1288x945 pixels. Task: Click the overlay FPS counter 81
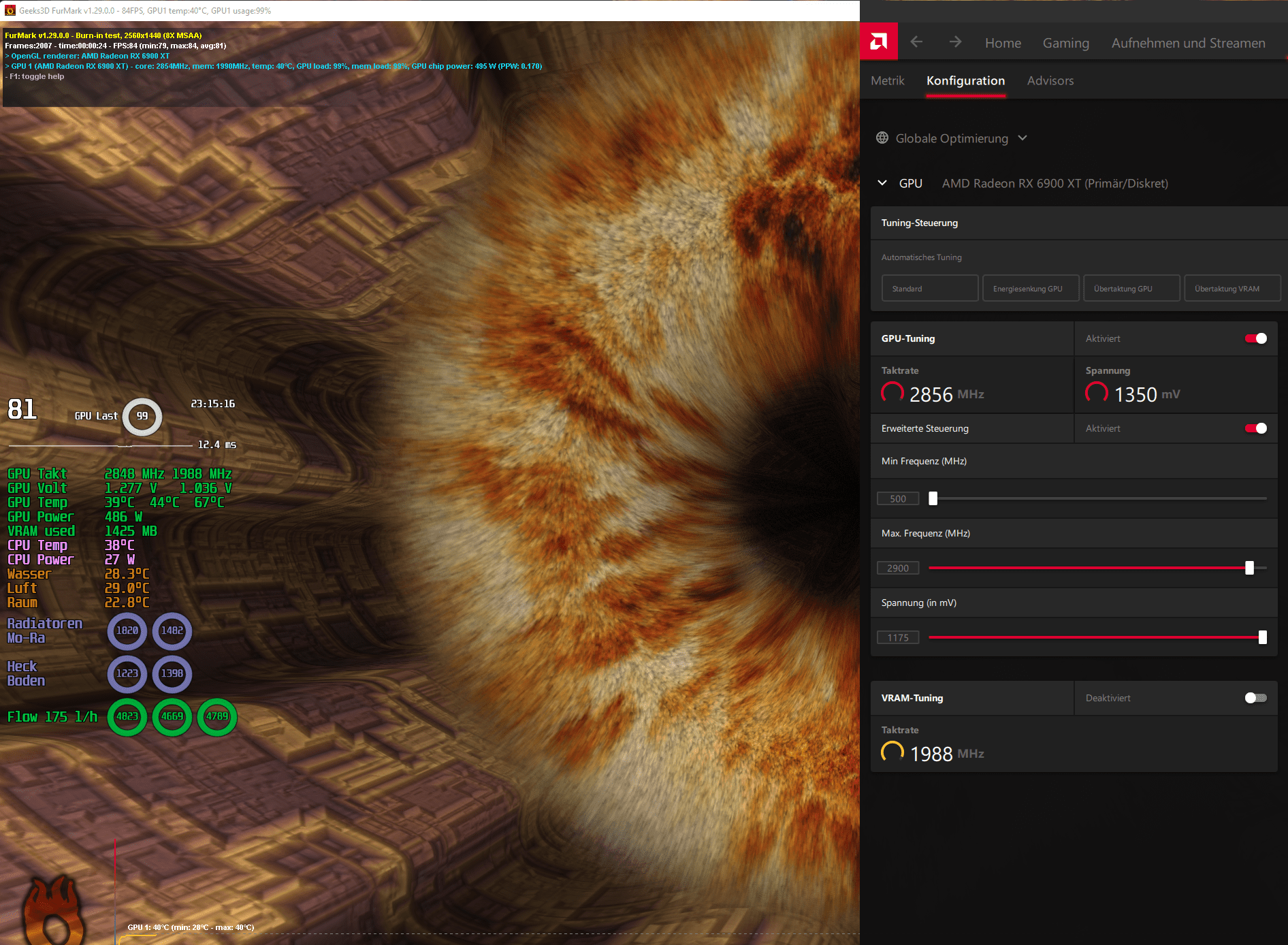22,409
